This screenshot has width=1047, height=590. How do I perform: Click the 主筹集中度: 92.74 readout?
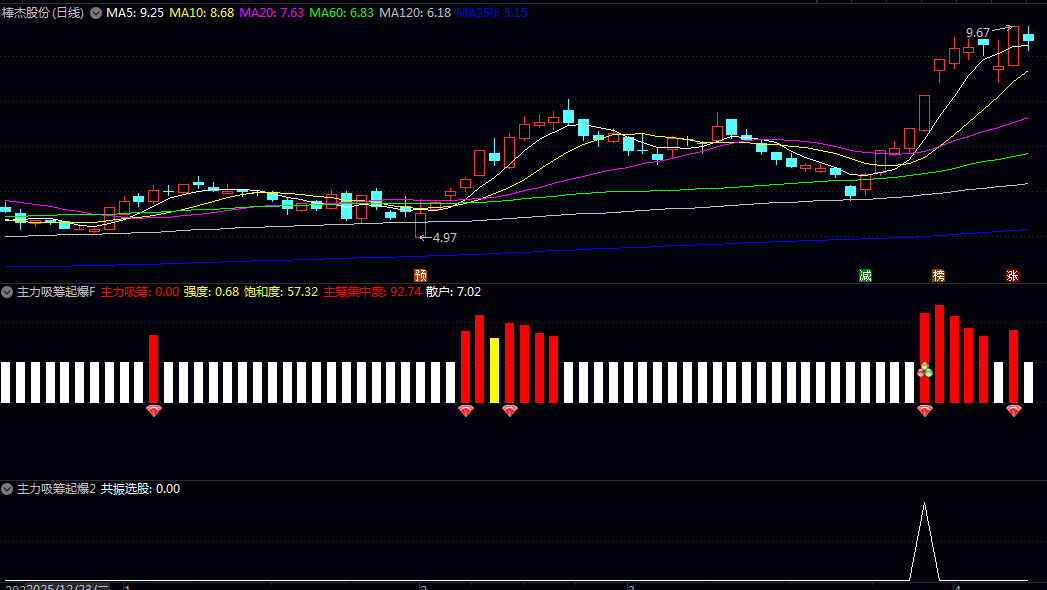click(x=372, y=292)
